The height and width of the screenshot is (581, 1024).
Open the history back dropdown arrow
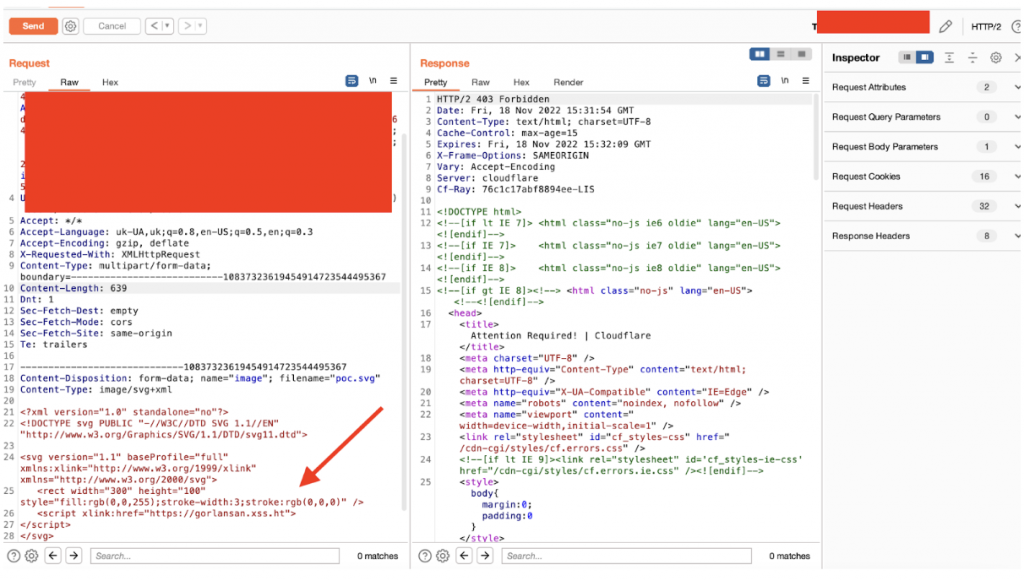click(x=167, y=26)
